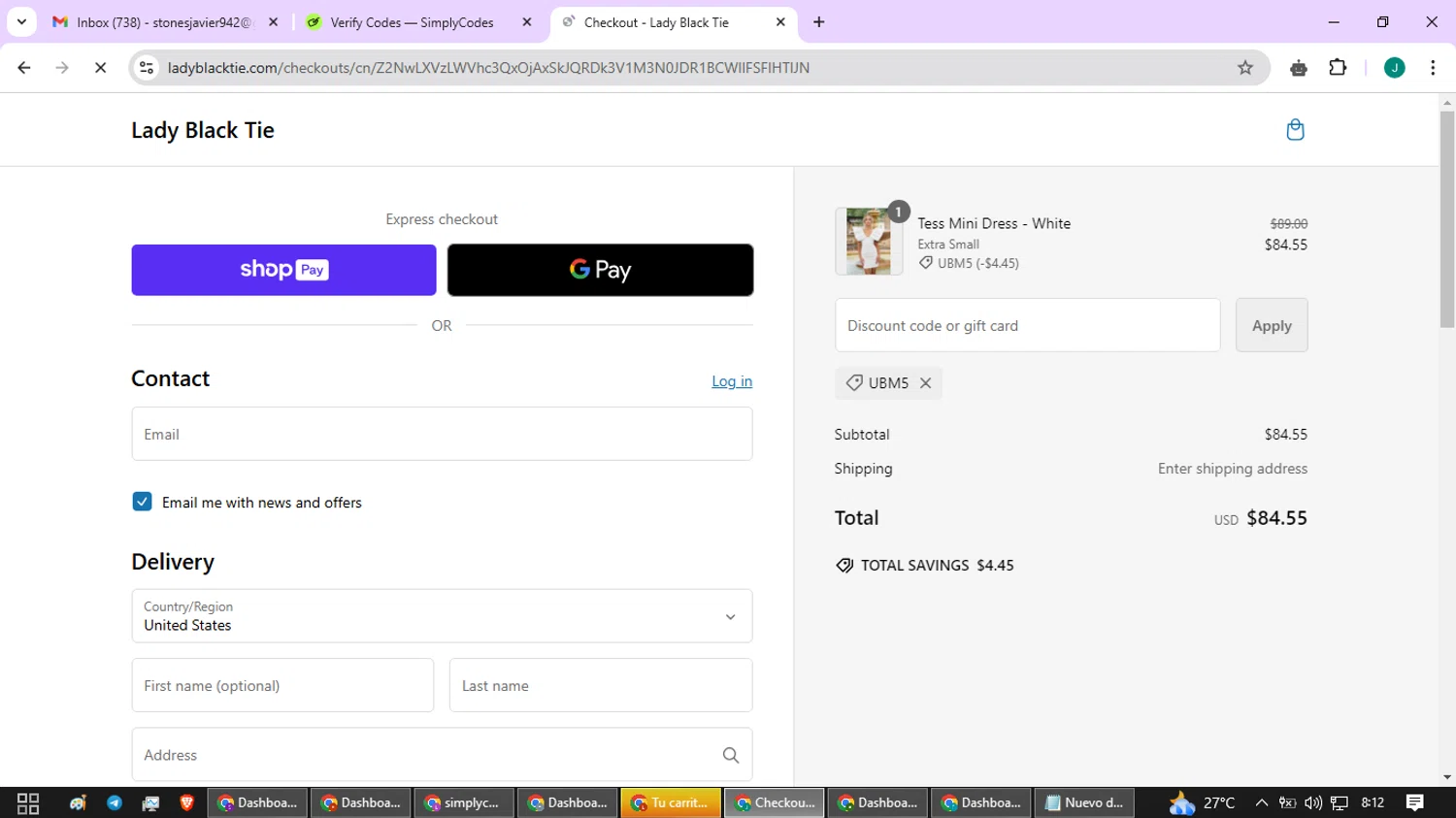Open a new browser tab
This screenshot has height=818, width=1456.
(x=818, y=21)
